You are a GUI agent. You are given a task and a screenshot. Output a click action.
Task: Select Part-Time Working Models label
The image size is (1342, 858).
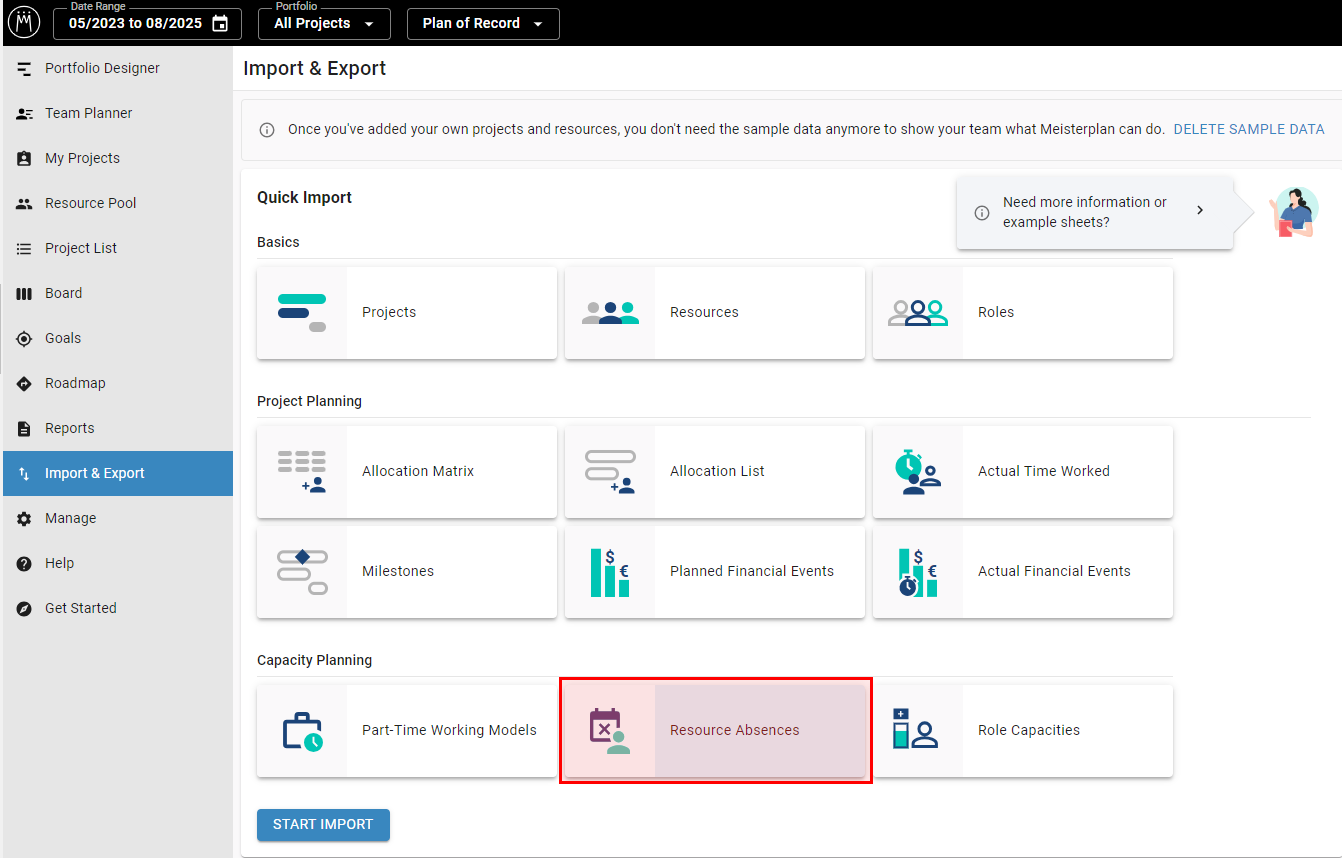[x=449, y=731]
